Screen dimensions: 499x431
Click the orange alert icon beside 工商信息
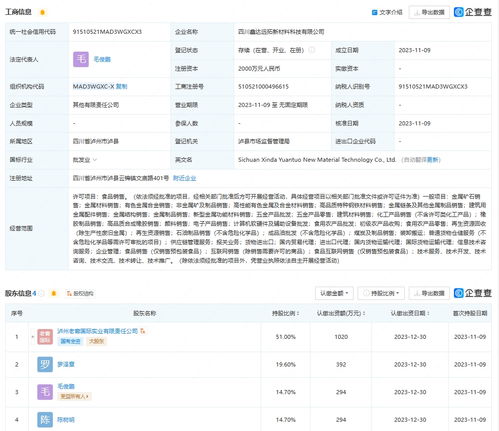pos(42,12)
